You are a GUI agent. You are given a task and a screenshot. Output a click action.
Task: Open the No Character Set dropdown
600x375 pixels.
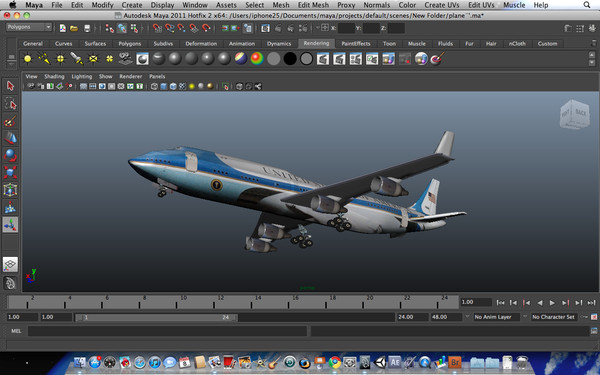coord(553,317)
